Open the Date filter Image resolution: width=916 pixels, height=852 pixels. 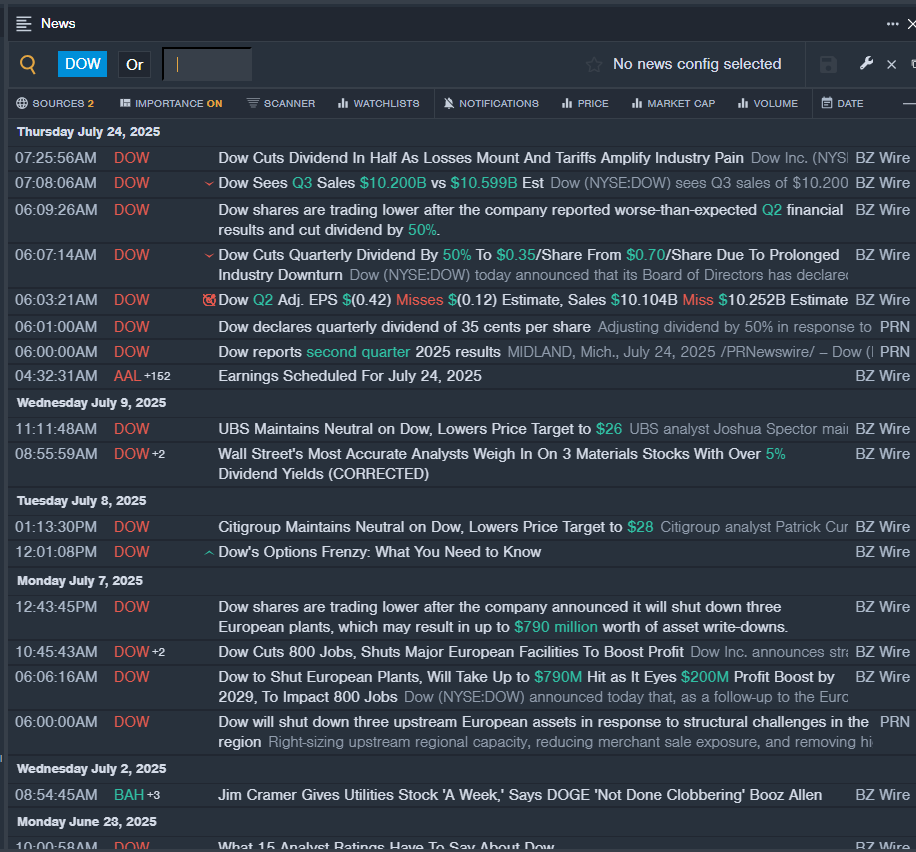(842, 103)
